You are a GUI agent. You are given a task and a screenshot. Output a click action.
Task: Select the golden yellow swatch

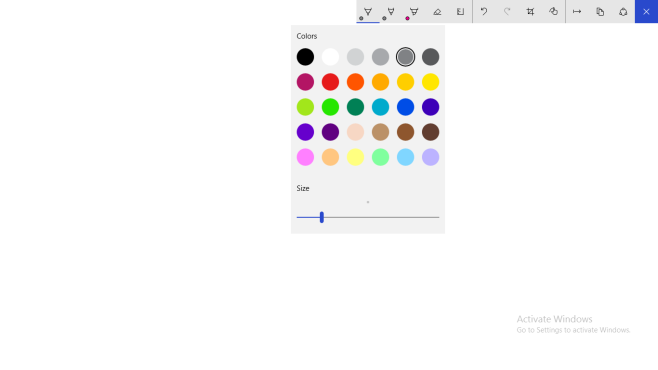click(405, 82)
